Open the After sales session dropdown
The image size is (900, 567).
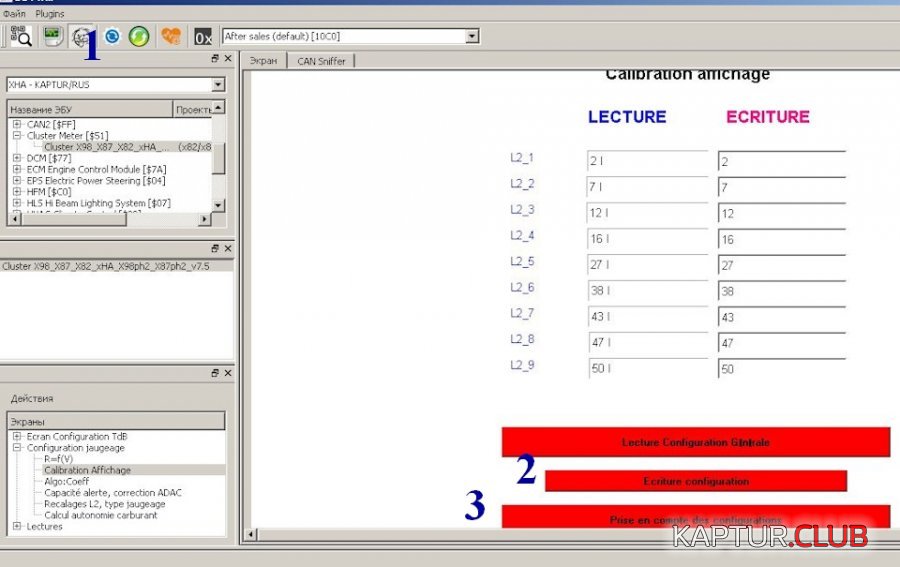[472, 36]
